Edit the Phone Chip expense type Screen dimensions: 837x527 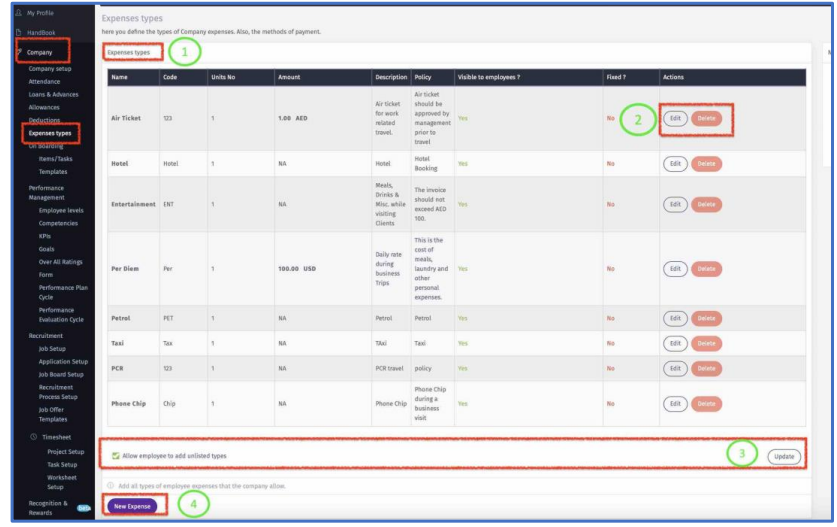coord(673,403)
